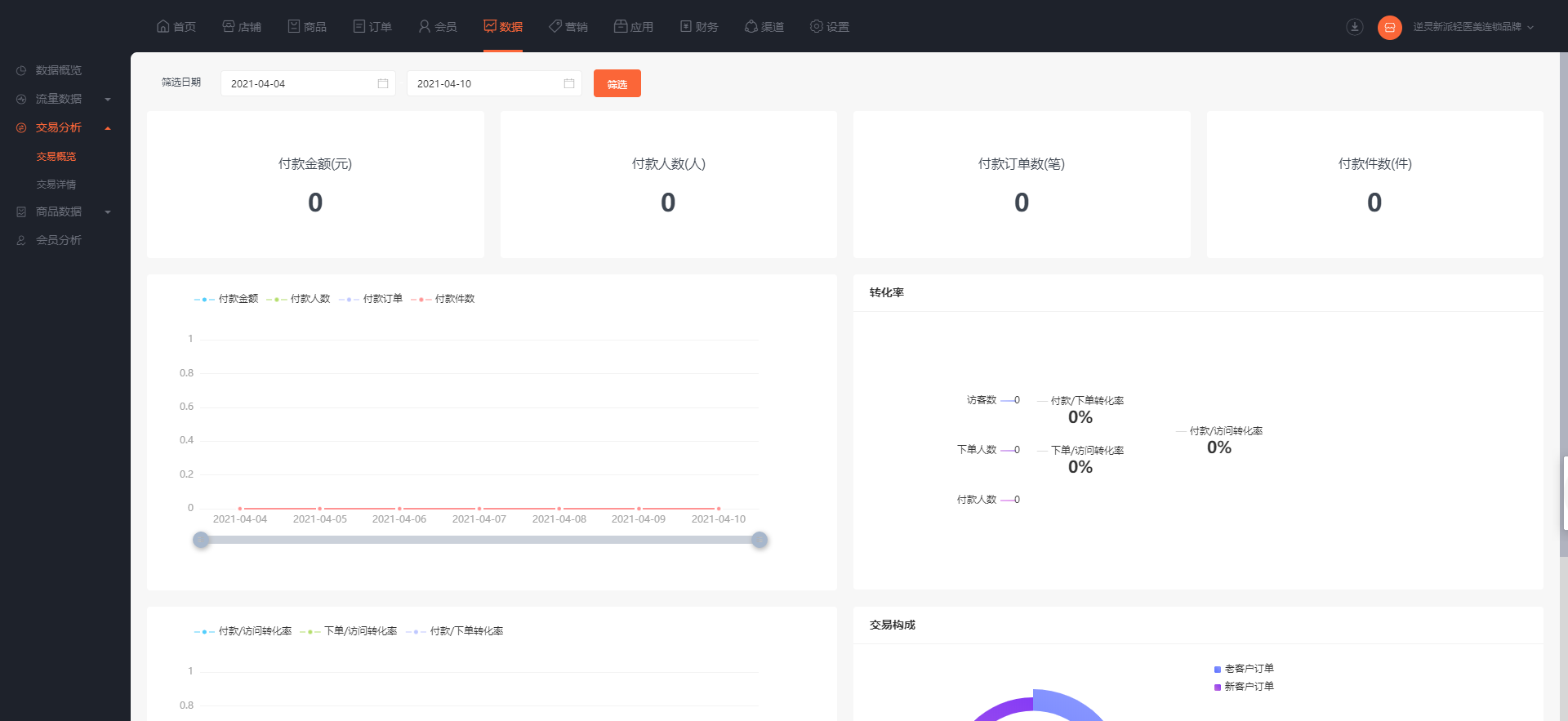Click the 商品数据 sidebar icon
The height and width of the screenshot is (721, 1568).
click(21, 211)
